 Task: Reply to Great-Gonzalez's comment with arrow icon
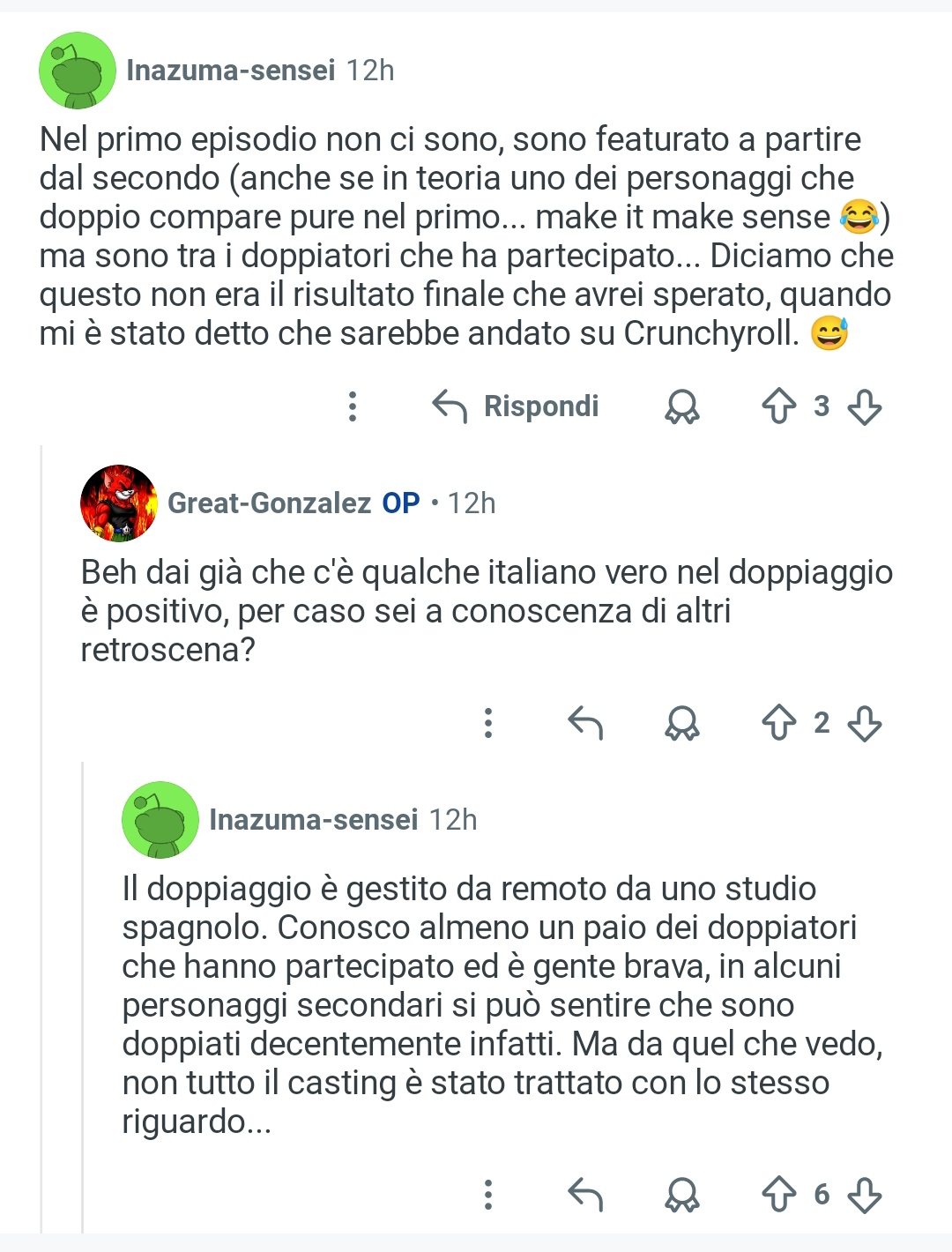[x=585, y=723]
